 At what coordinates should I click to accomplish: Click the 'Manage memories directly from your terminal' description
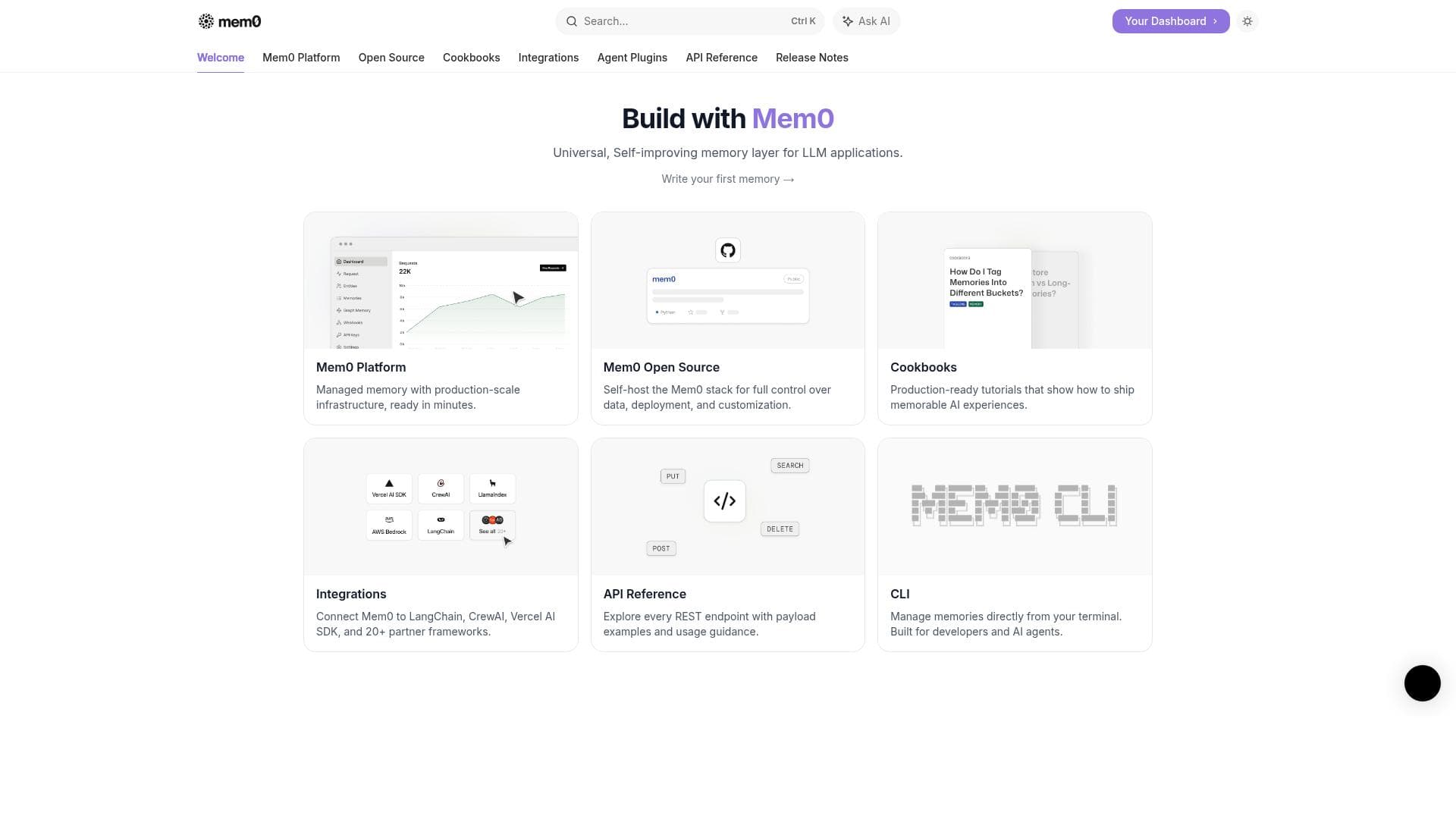(x=1006, y=624)
